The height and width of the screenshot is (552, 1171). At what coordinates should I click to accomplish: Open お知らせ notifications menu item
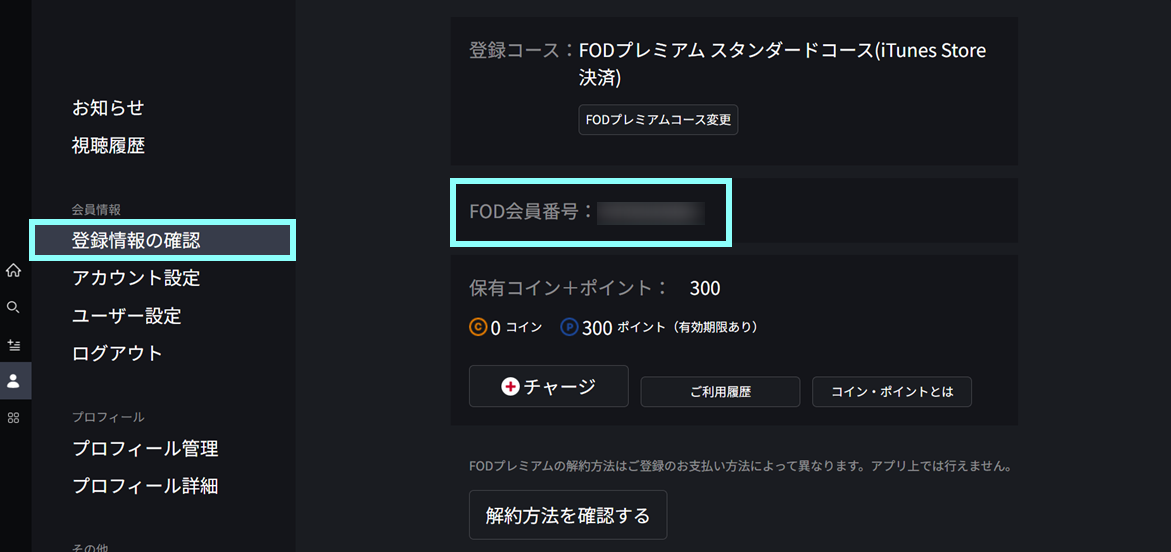point(108,108)
